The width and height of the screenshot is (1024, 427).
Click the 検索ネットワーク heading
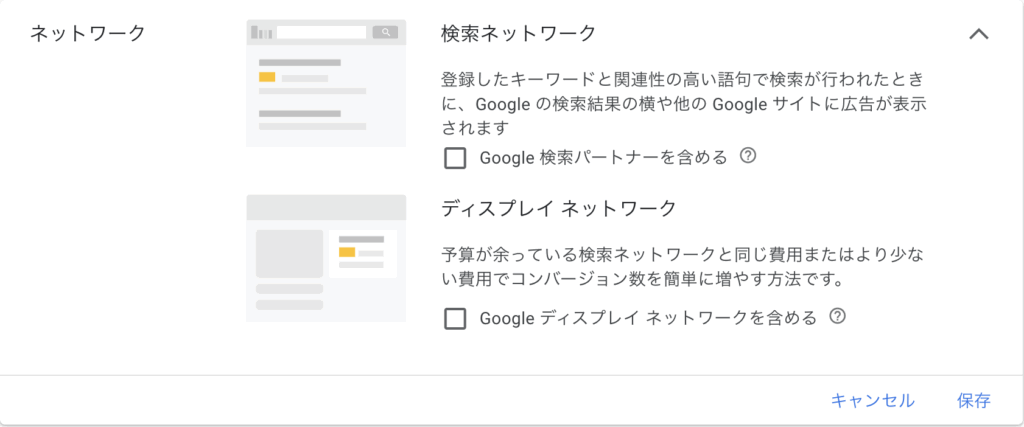point(518,33)
